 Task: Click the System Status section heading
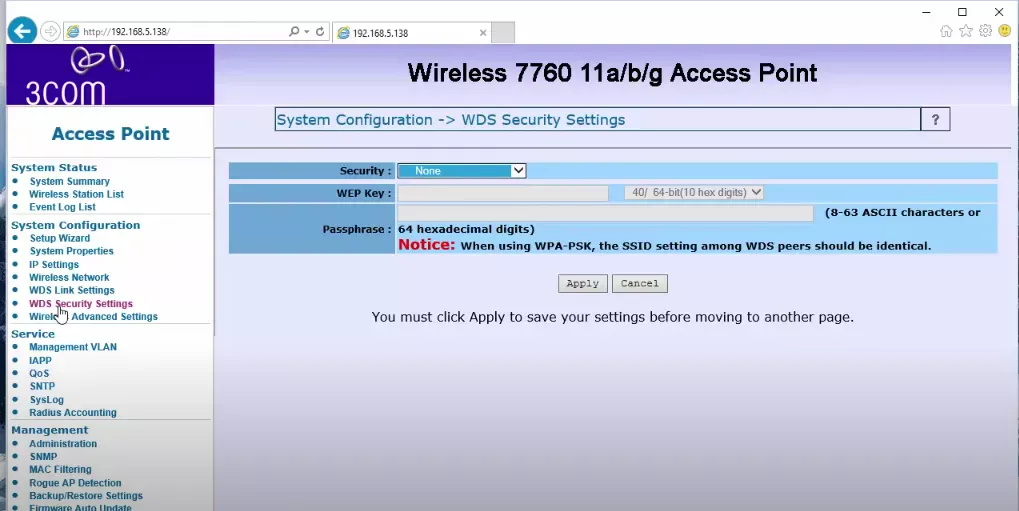click(54, 168)
